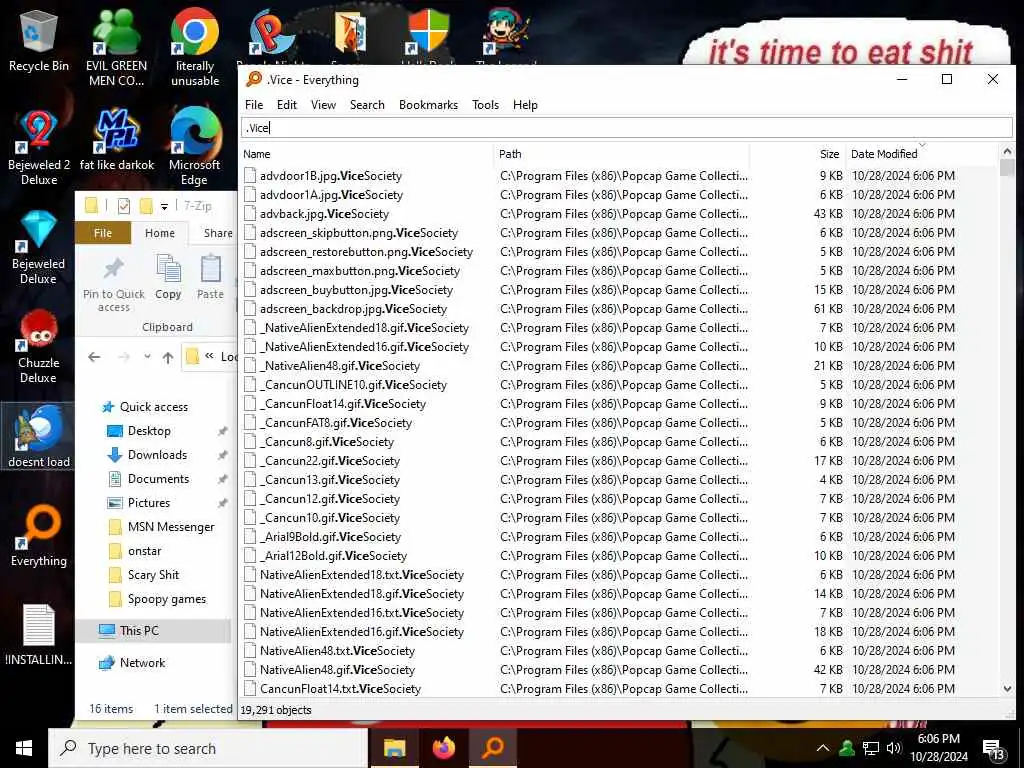Viewport: 1024px width, 768px height.
Task: Show hidden tray icons chevron
Action: tap(823, 748)
